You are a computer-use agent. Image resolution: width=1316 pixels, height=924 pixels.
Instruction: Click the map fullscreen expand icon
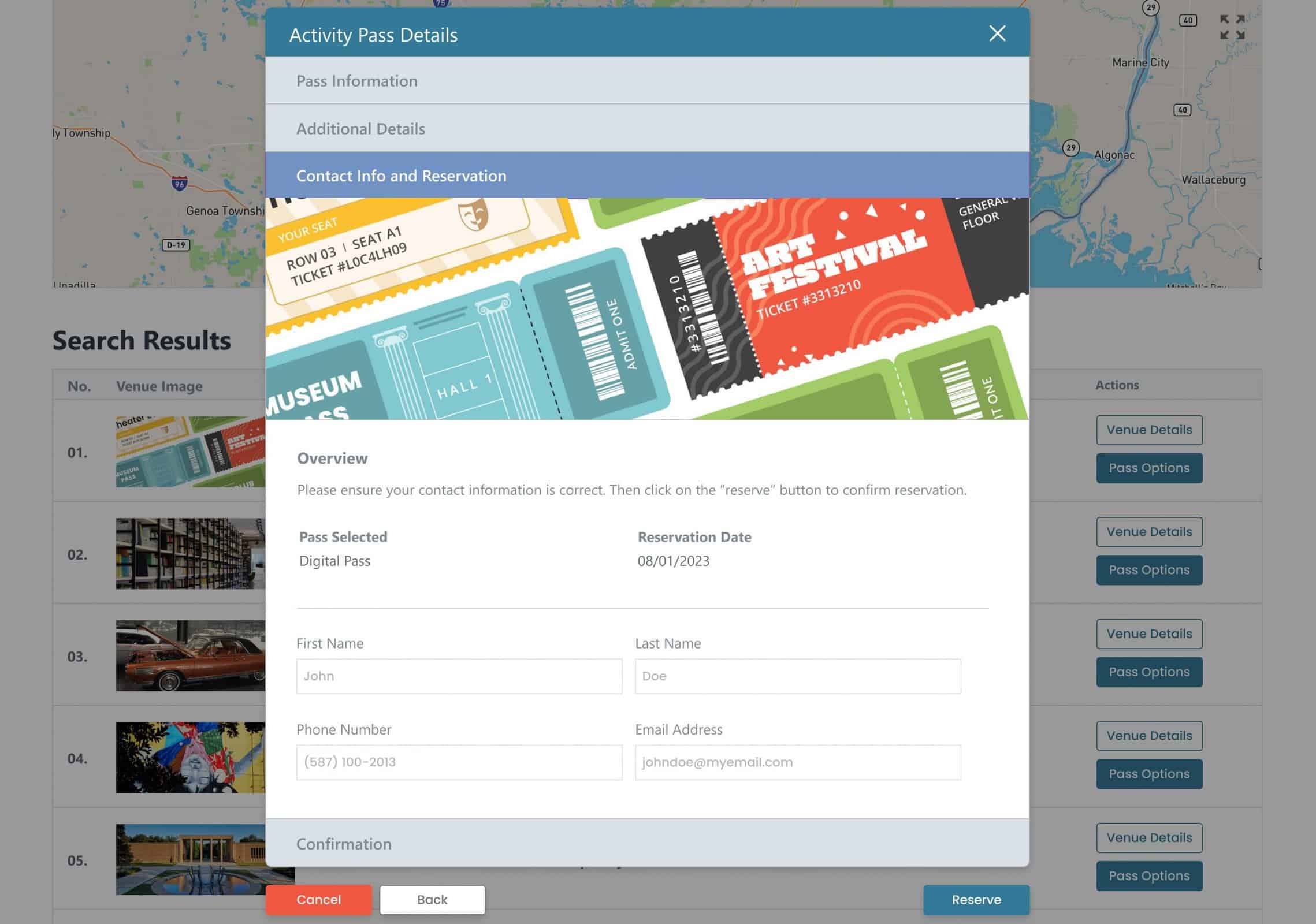pyautogui.click(x=1232, y=27)
